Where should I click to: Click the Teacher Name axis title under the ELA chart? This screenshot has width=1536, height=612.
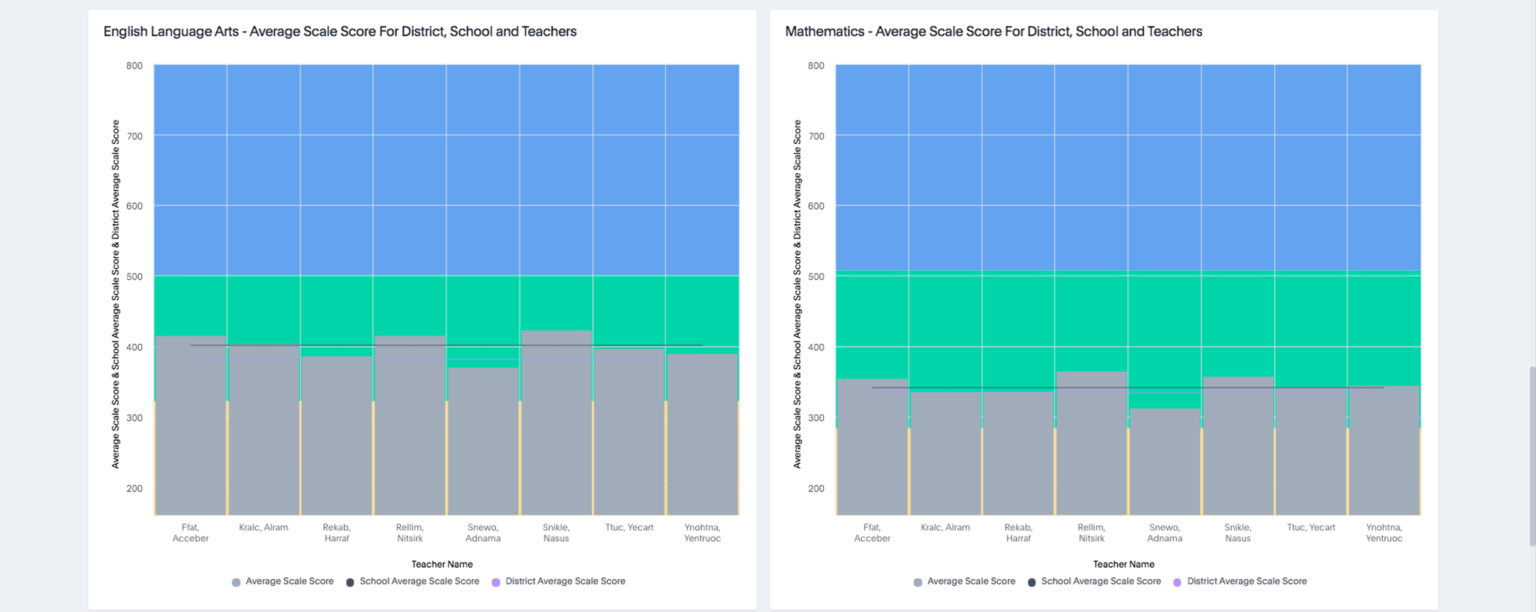[442, 563]
